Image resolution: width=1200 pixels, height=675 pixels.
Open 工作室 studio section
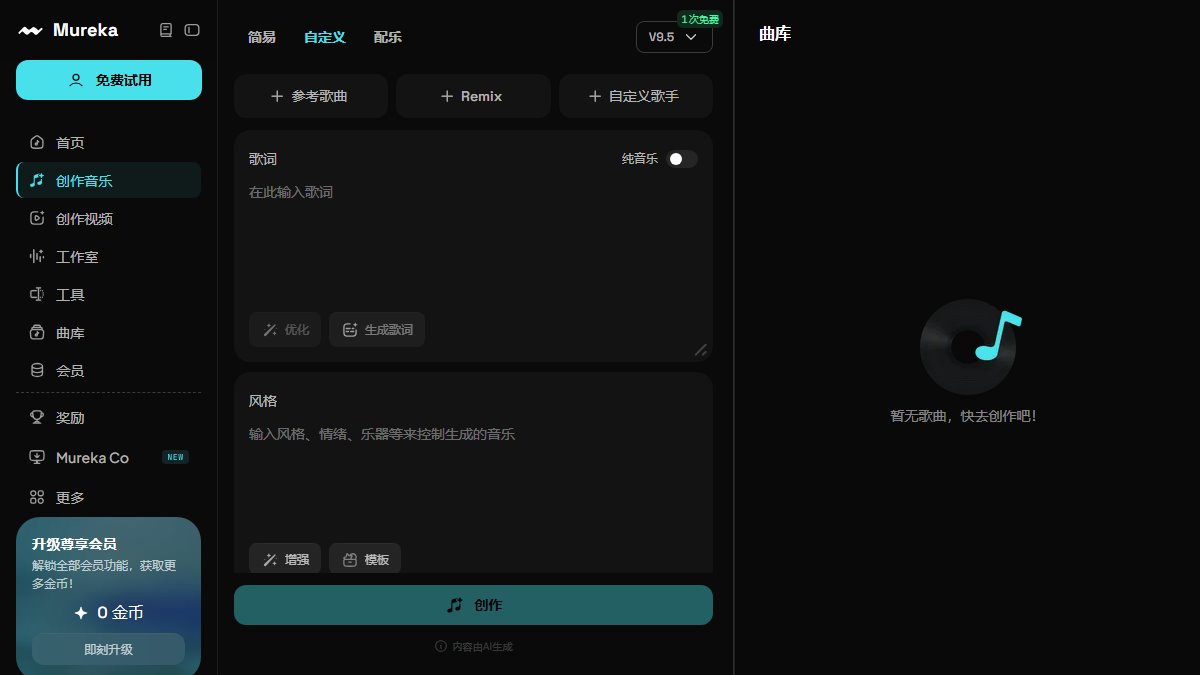108,257
